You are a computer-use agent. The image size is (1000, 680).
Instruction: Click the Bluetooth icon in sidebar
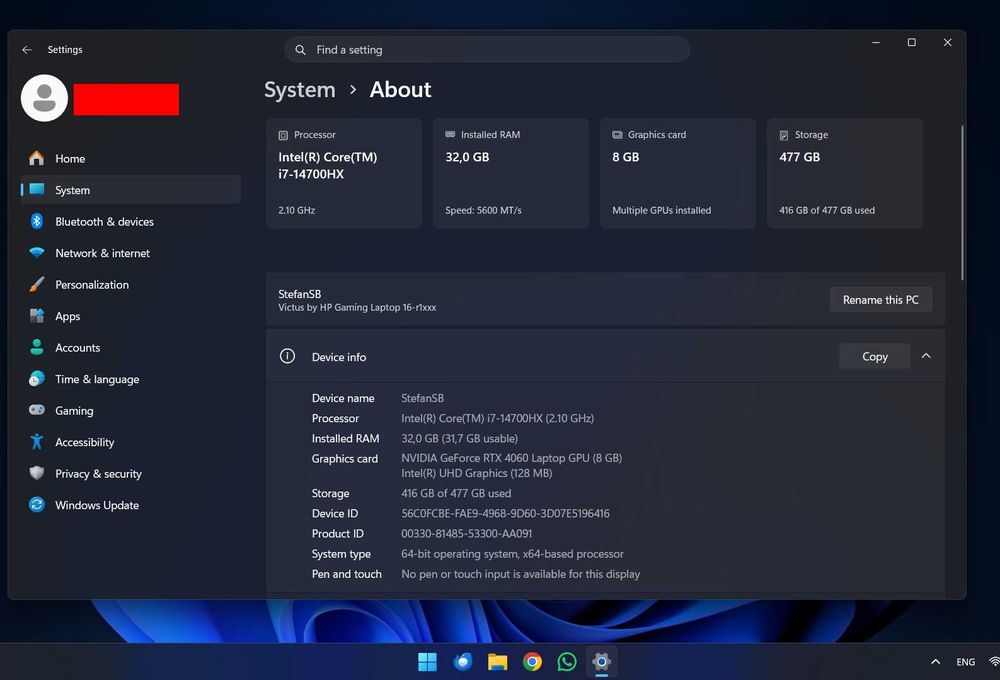(37, 221)
